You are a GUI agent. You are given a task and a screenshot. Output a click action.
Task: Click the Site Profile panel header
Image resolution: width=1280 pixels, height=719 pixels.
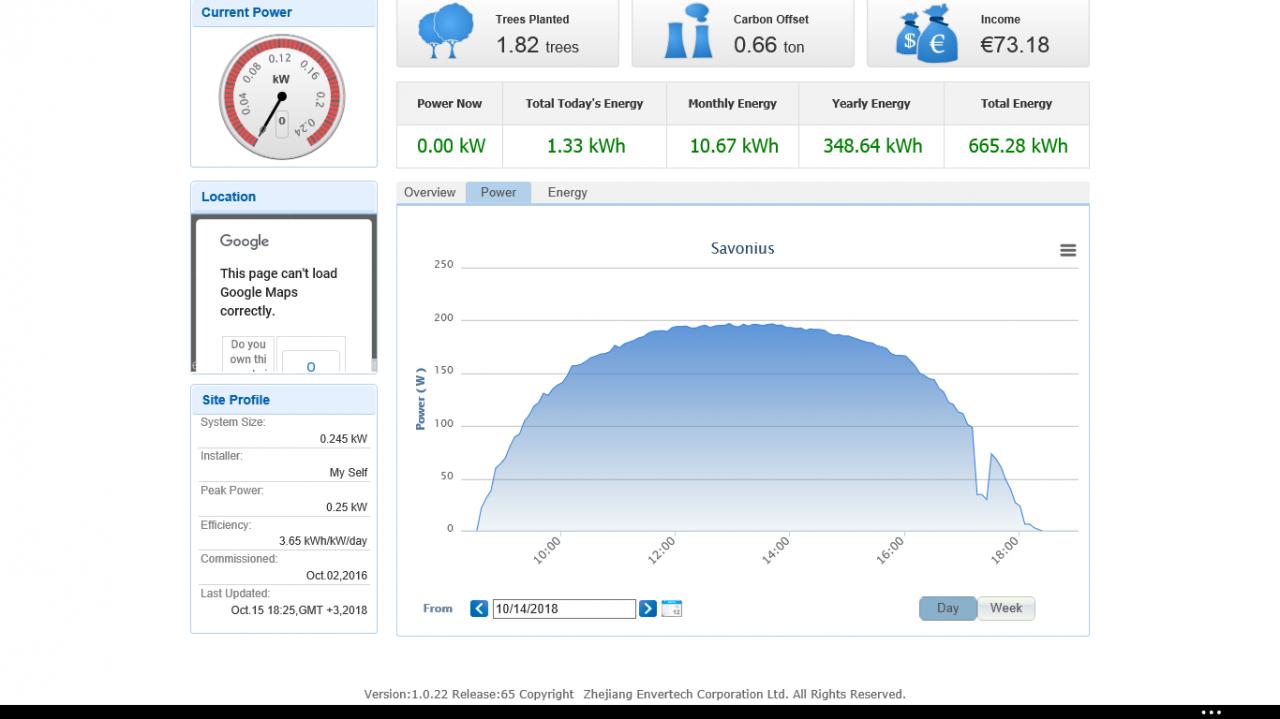284,400
